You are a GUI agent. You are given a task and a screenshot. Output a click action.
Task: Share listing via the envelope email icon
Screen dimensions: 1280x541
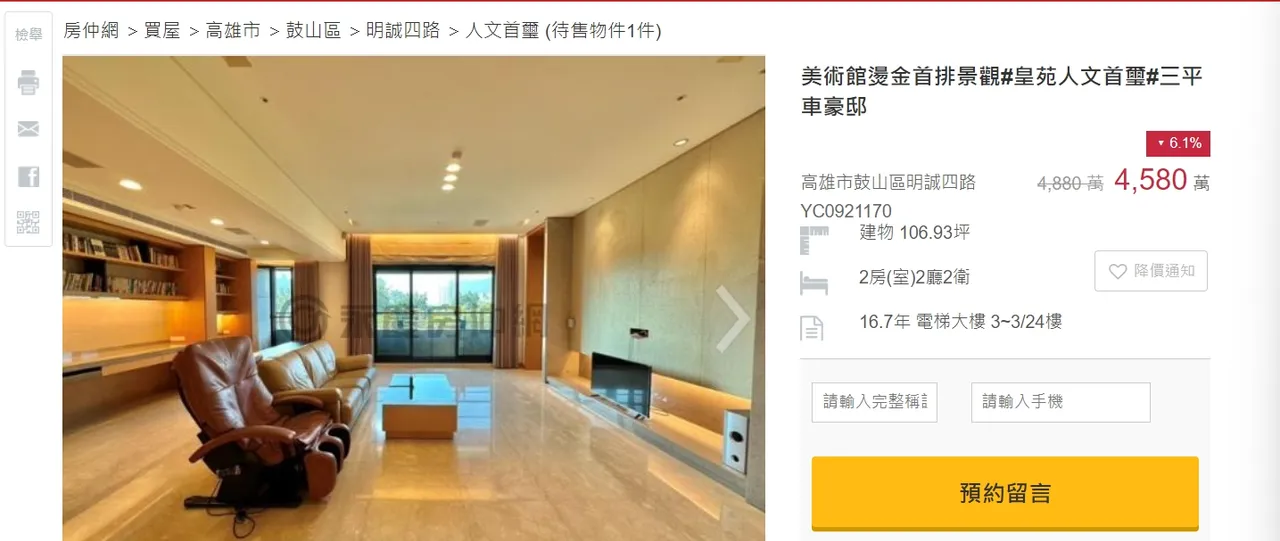(x=28, y=129)
